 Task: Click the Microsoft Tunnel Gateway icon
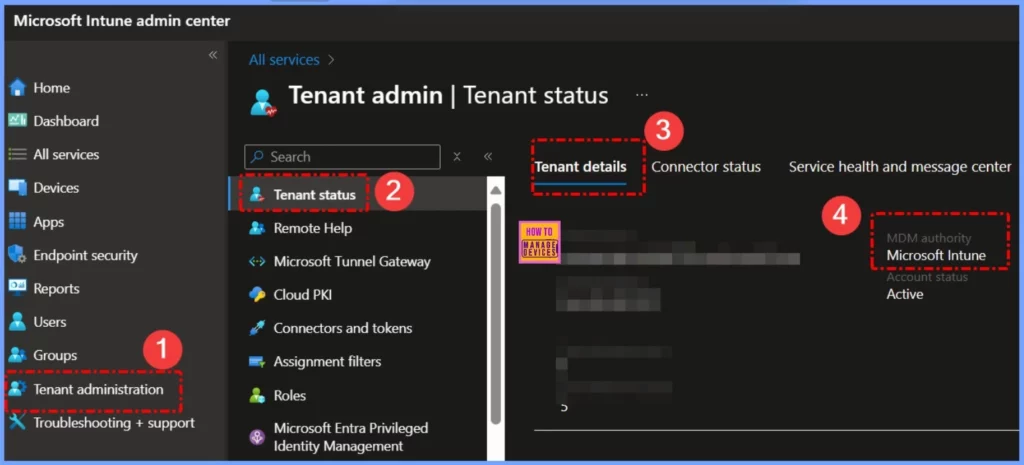point(257,262)
